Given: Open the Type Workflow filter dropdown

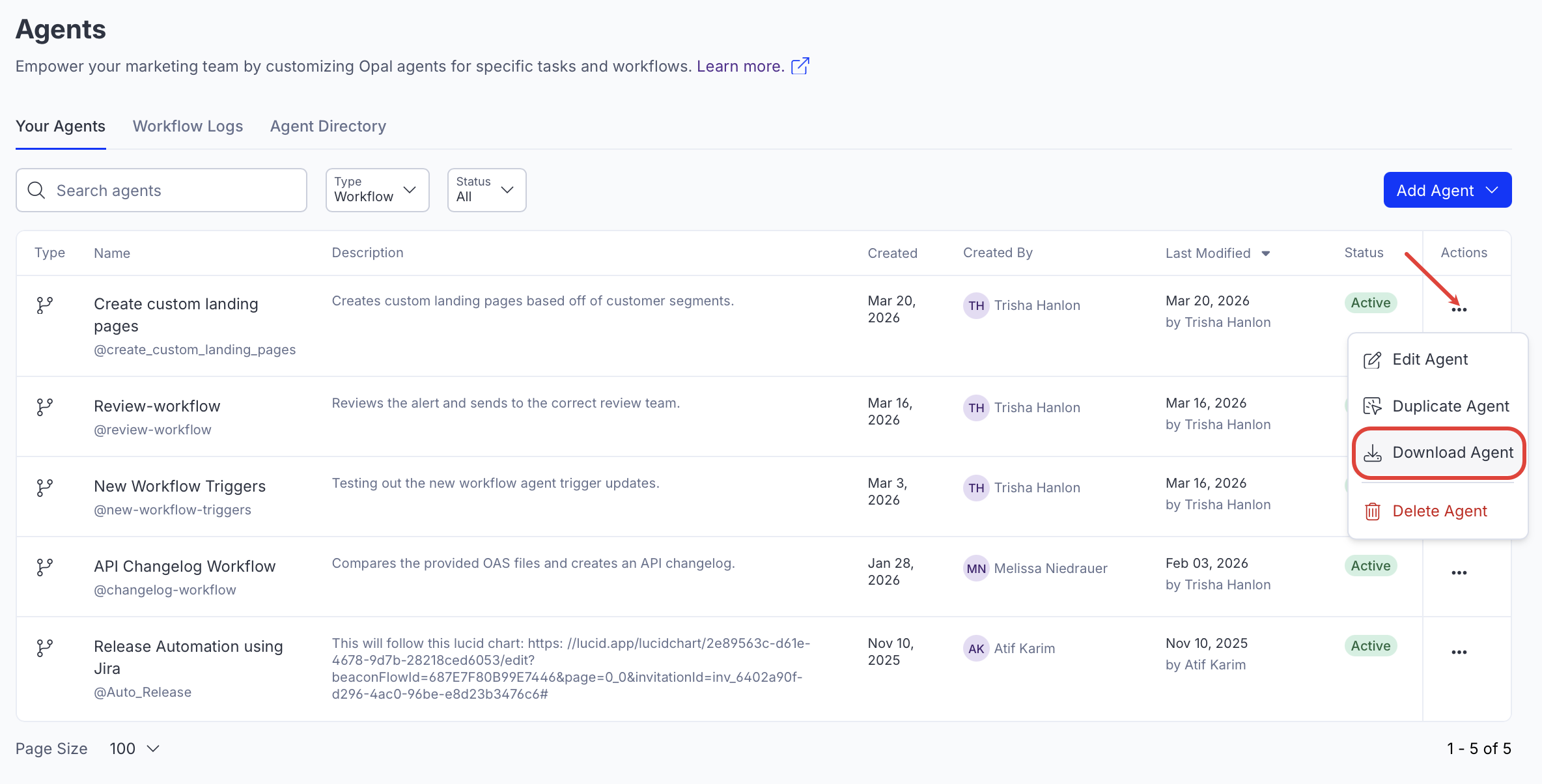Looking at the screenshot, I should tap(377, 190).
